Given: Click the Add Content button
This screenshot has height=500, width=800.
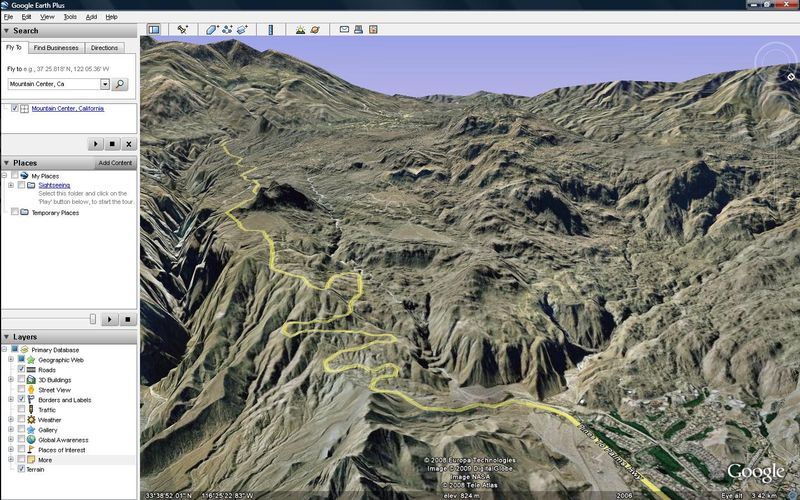Looking at the screenshot, I should point(115,163).
